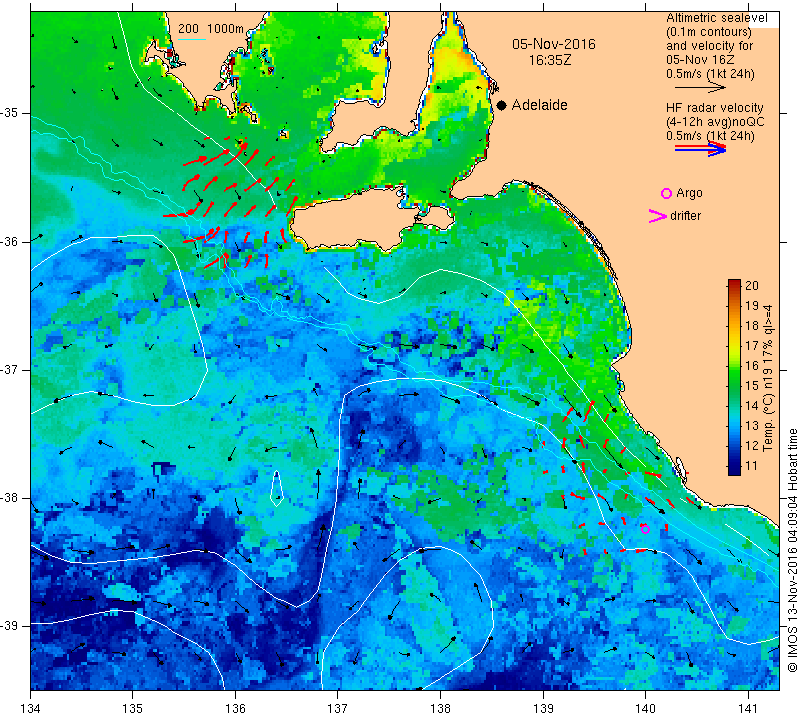Click the magenta Argo float marker on the map
Image resolution: width=800 pixels, height=720 pixels.
click(645, 529)
